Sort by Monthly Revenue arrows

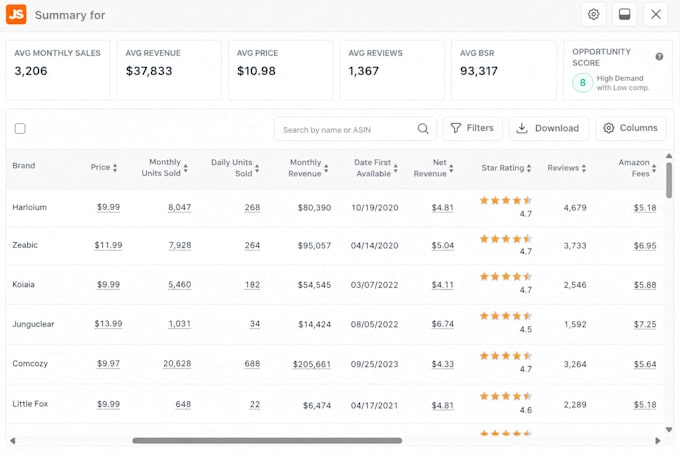point(326,168)
